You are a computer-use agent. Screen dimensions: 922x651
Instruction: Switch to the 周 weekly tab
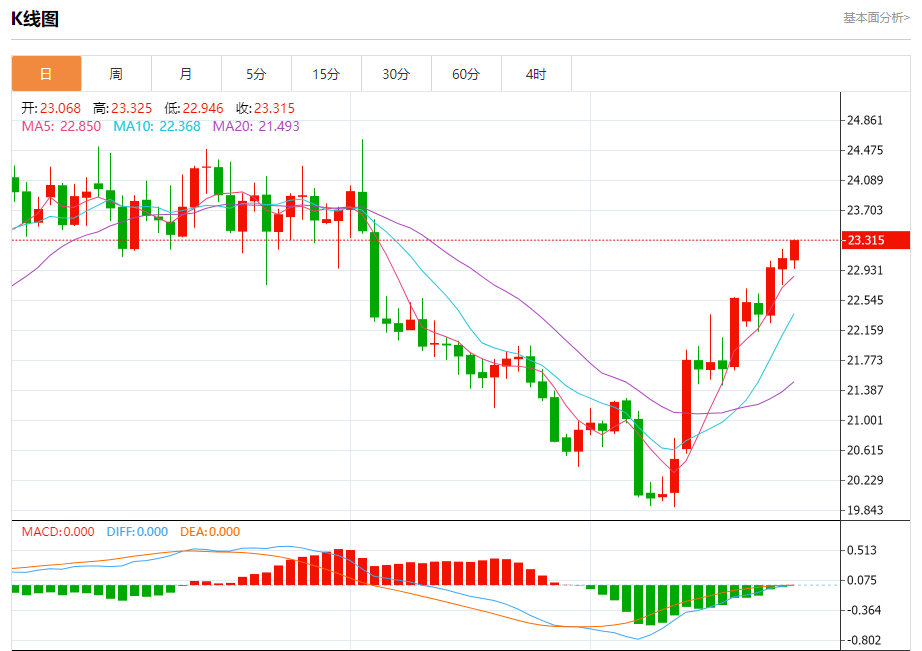pos(116,74)
